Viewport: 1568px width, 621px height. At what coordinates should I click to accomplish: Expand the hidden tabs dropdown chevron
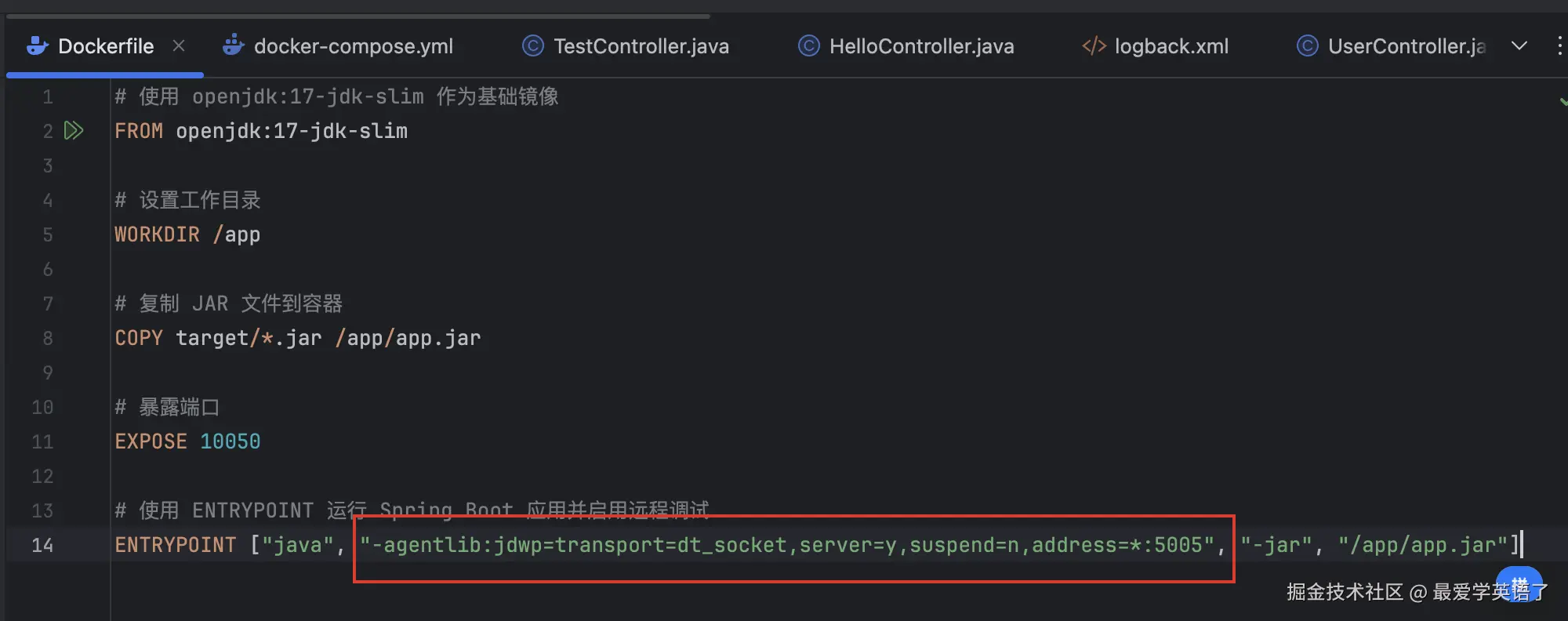[1519, 45]
